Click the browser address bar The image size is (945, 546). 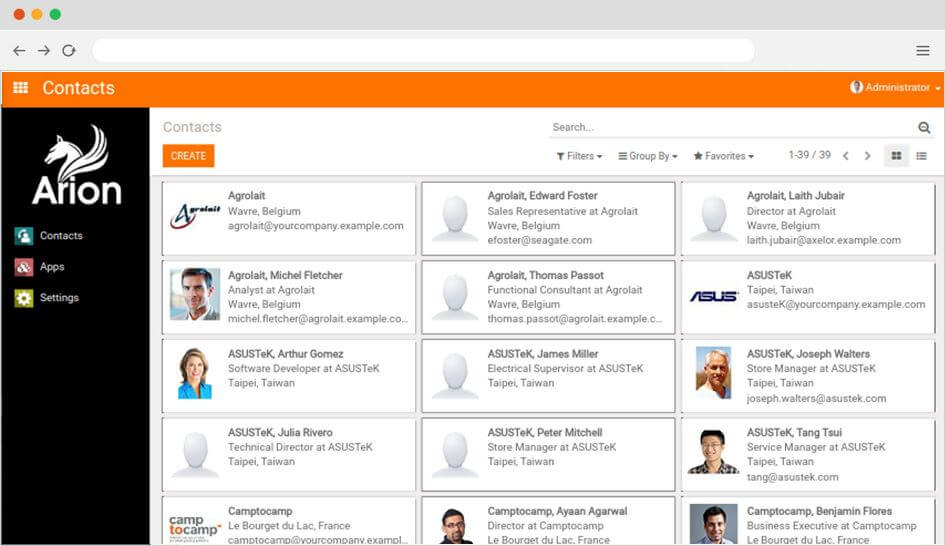423,51
